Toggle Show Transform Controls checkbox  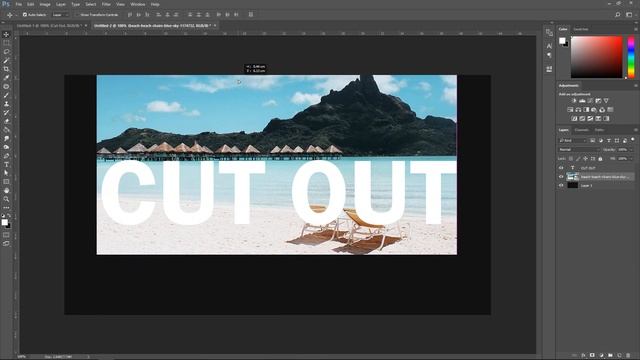click(x=77, y=15)
